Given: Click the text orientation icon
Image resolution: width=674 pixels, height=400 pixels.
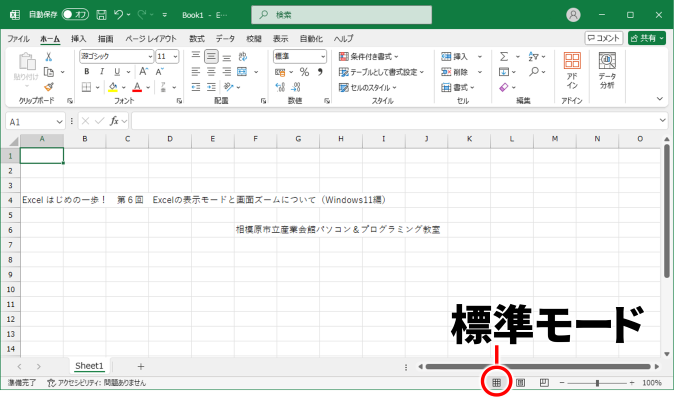Looking at the screenshot, I should (x=229, y=87).
